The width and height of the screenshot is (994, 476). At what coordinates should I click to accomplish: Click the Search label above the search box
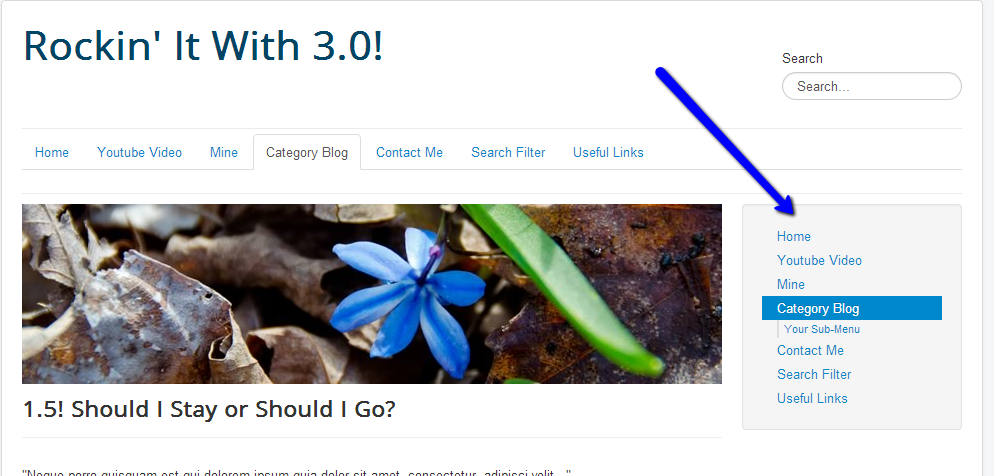click(802, 58)
